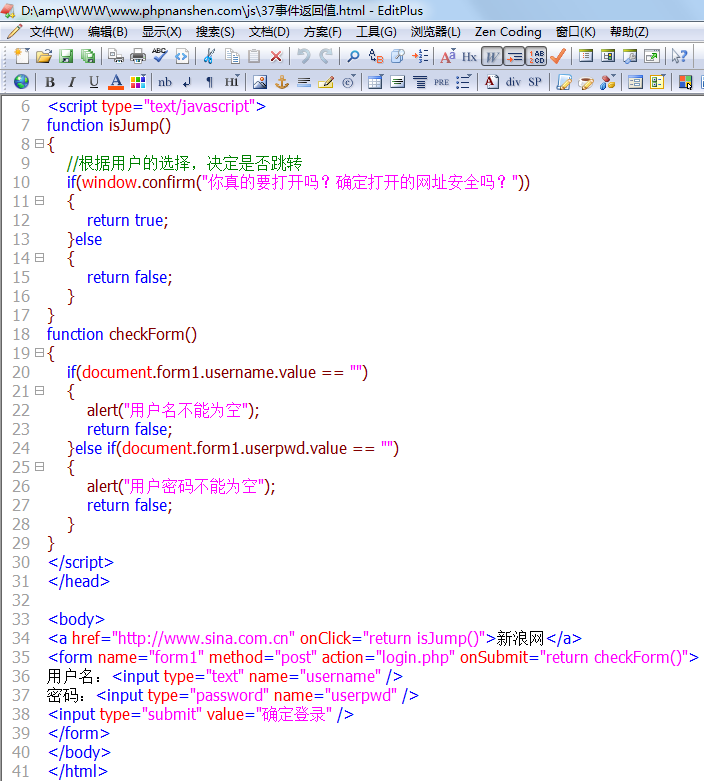Open New document dropdown
The image size is (704, 781).
21,56
